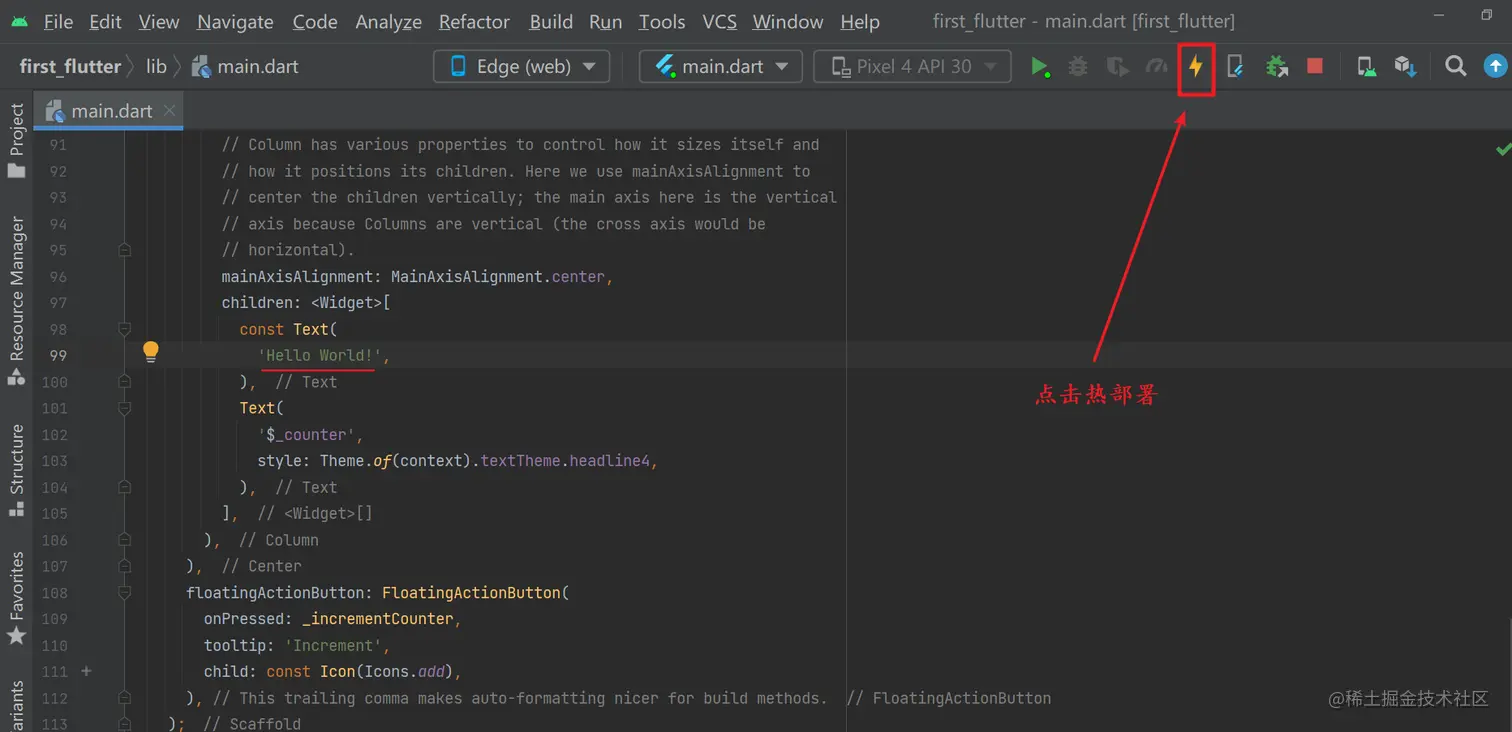Click Run with Coverage icon
The height and width of the screenshot is (732, 1512).
coord(1117,67)
